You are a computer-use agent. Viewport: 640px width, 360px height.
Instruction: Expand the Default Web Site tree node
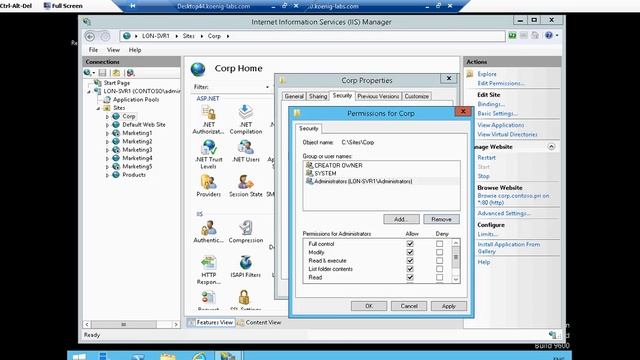(107, 125)
